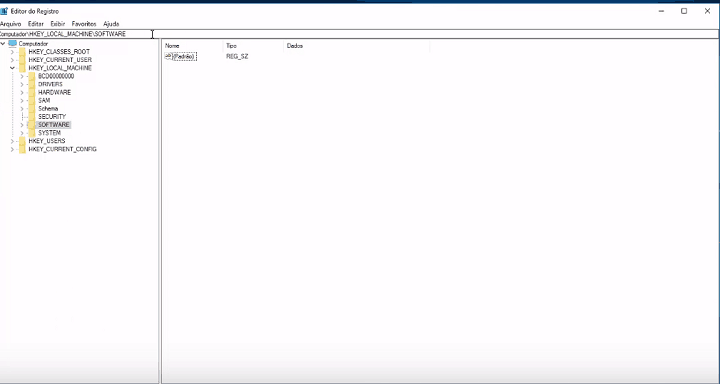This screenshot has width=720, height=384.
Task: Select HKEY_USERS in the tree
Action: click(x=47, y=141)
